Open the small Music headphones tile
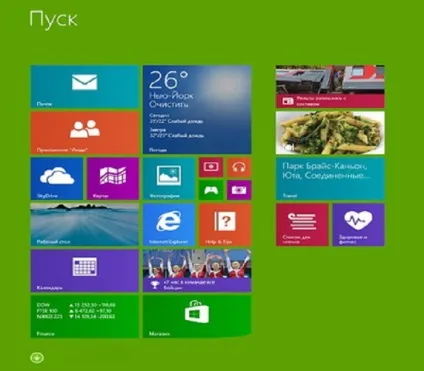This screenshot has height=371, width=424. tap(239, 167)
